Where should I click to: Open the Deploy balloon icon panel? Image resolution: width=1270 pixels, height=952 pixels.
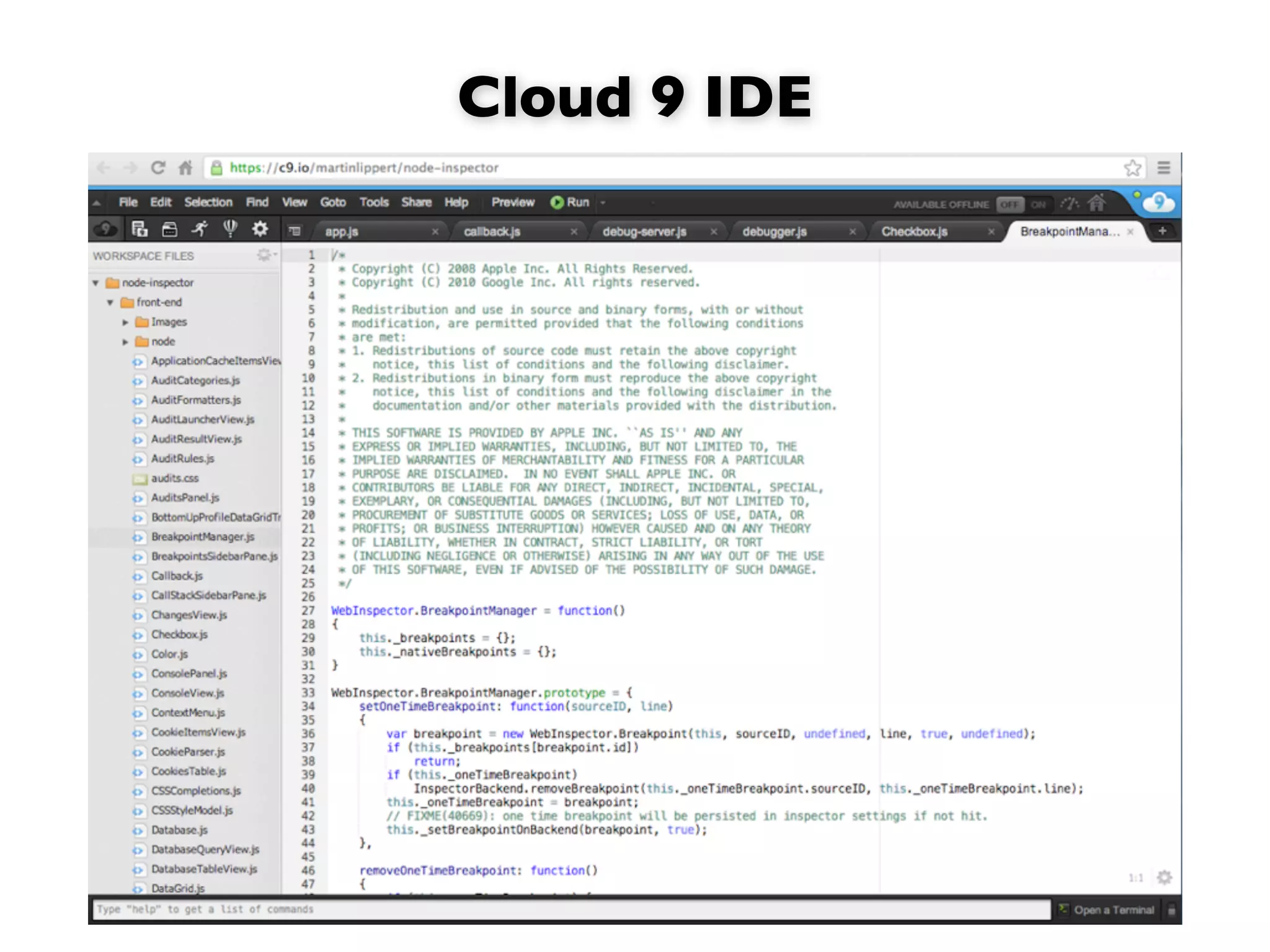click(230, 229)
